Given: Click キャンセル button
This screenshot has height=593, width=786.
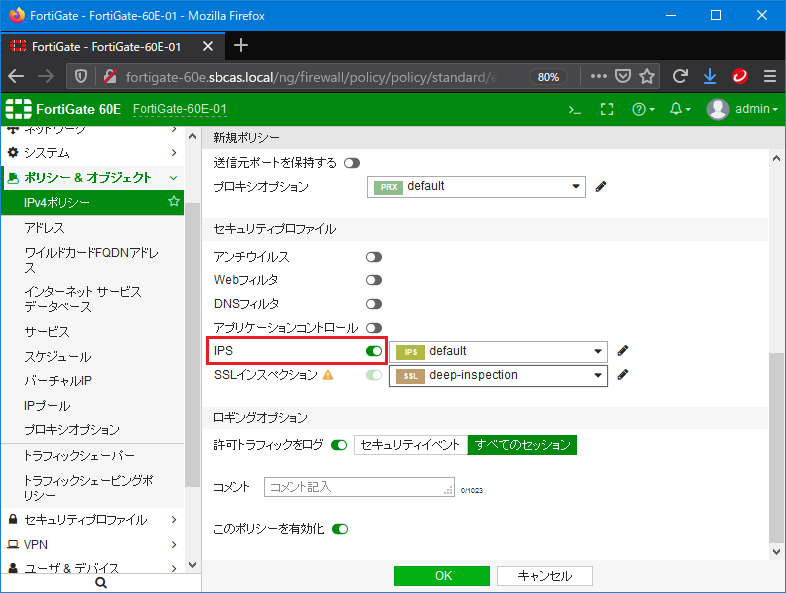Looking at the screenshot, I should (x=545, y=576).
